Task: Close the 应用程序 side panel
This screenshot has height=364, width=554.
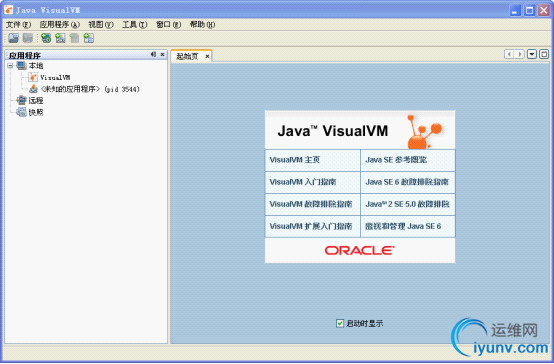Action: [163, 54]
